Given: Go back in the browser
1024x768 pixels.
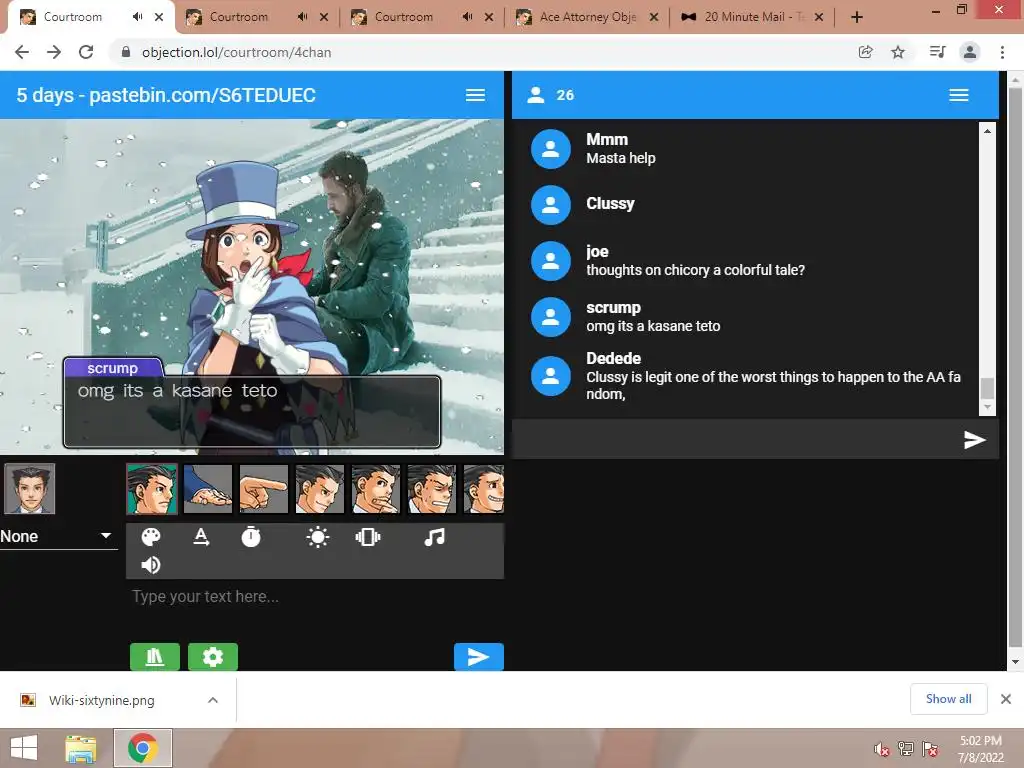Looking at the screenshot, I should (22, 52).
